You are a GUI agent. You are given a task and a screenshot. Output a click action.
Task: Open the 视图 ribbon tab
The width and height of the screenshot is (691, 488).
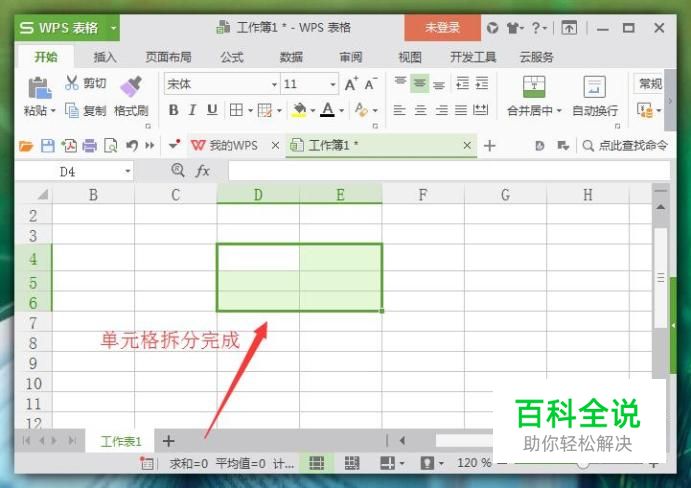[410, 57]
